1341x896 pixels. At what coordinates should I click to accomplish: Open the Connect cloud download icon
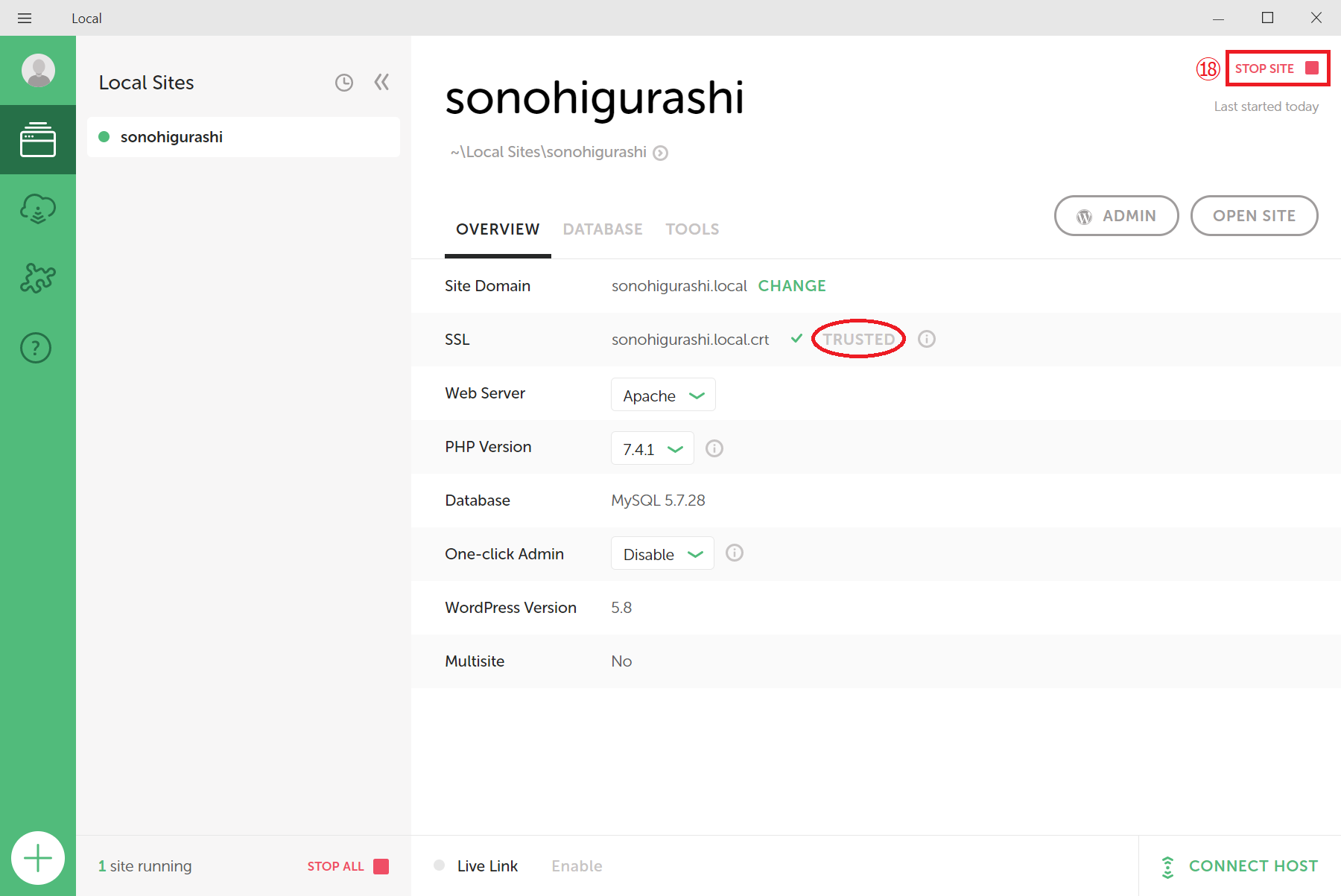(38, 209)
